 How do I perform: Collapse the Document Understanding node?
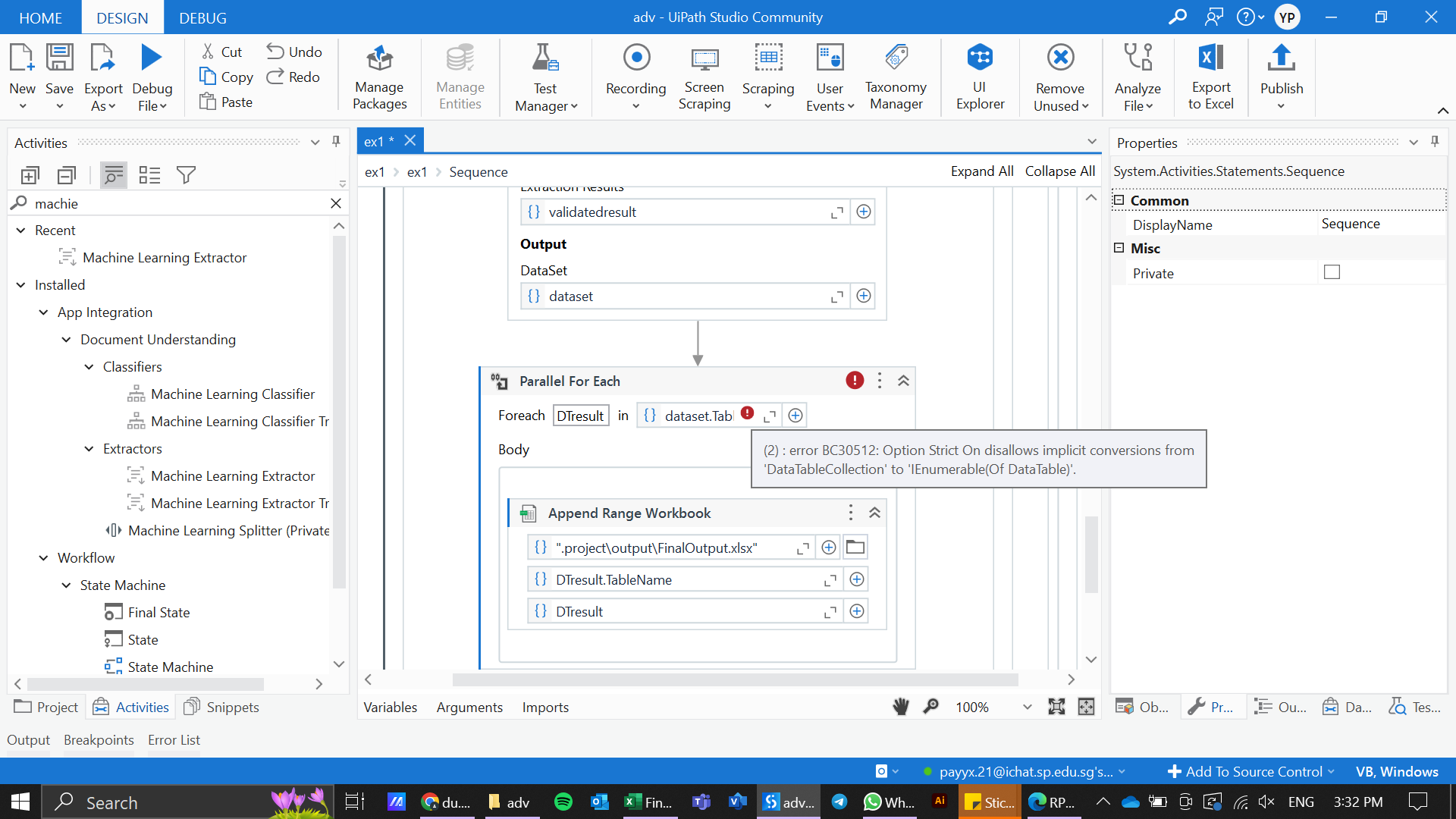66,340
